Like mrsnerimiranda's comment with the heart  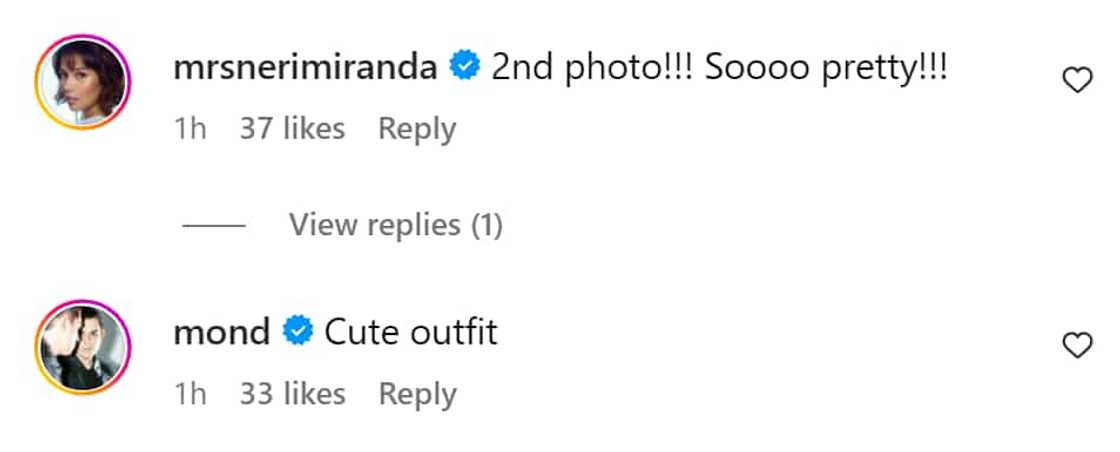pos(1076,81)
